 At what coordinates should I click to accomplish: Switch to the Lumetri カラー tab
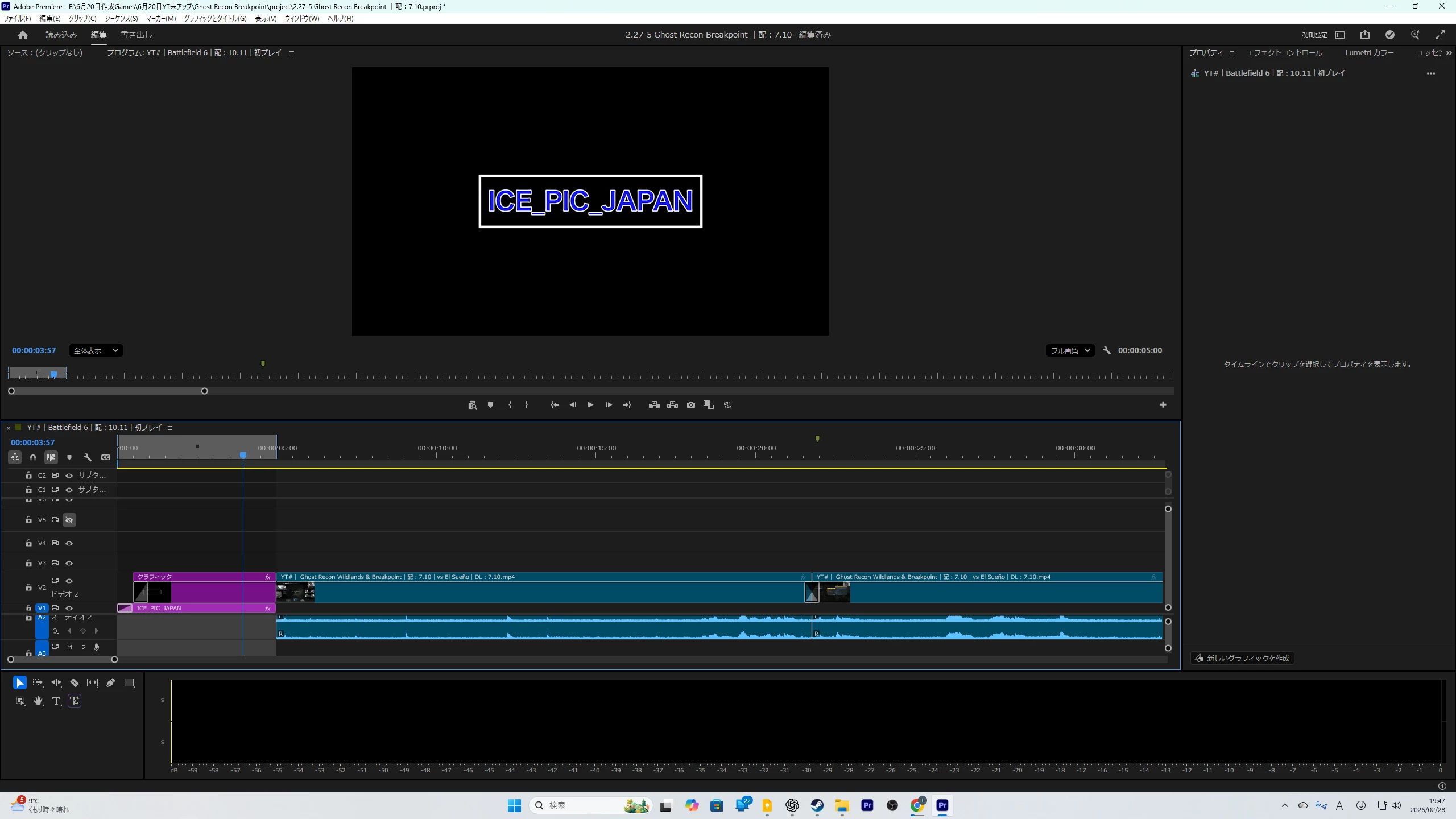click(1369, 53)
